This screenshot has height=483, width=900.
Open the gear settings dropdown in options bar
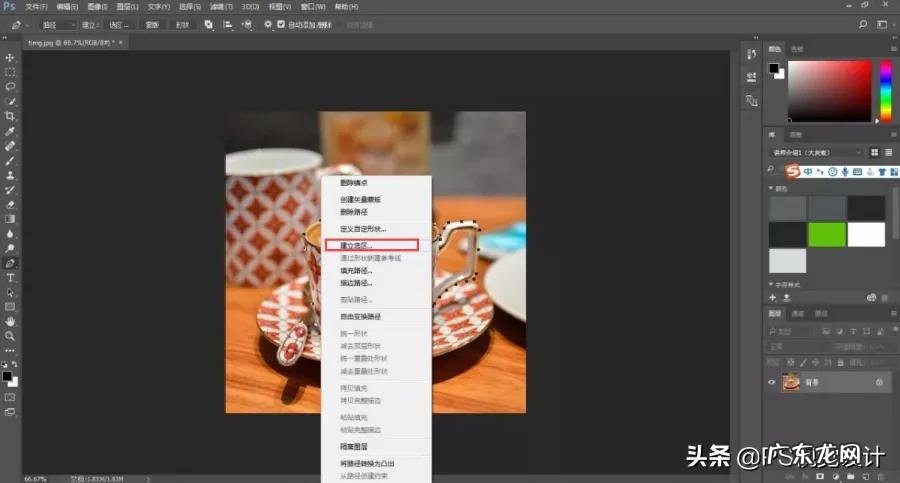[267, 25]
